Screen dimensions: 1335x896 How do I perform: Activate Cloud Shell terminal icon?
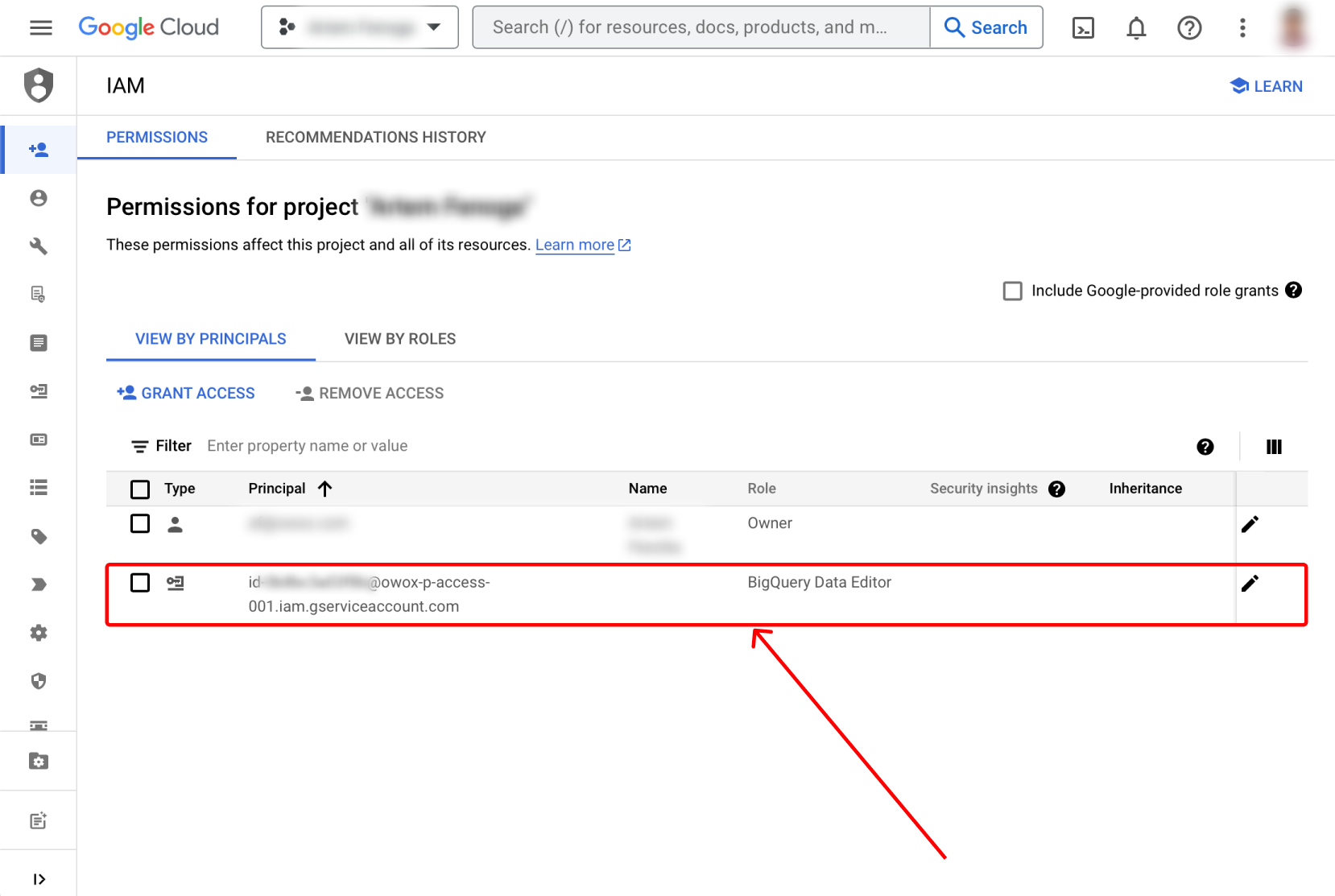point(1083,28)
